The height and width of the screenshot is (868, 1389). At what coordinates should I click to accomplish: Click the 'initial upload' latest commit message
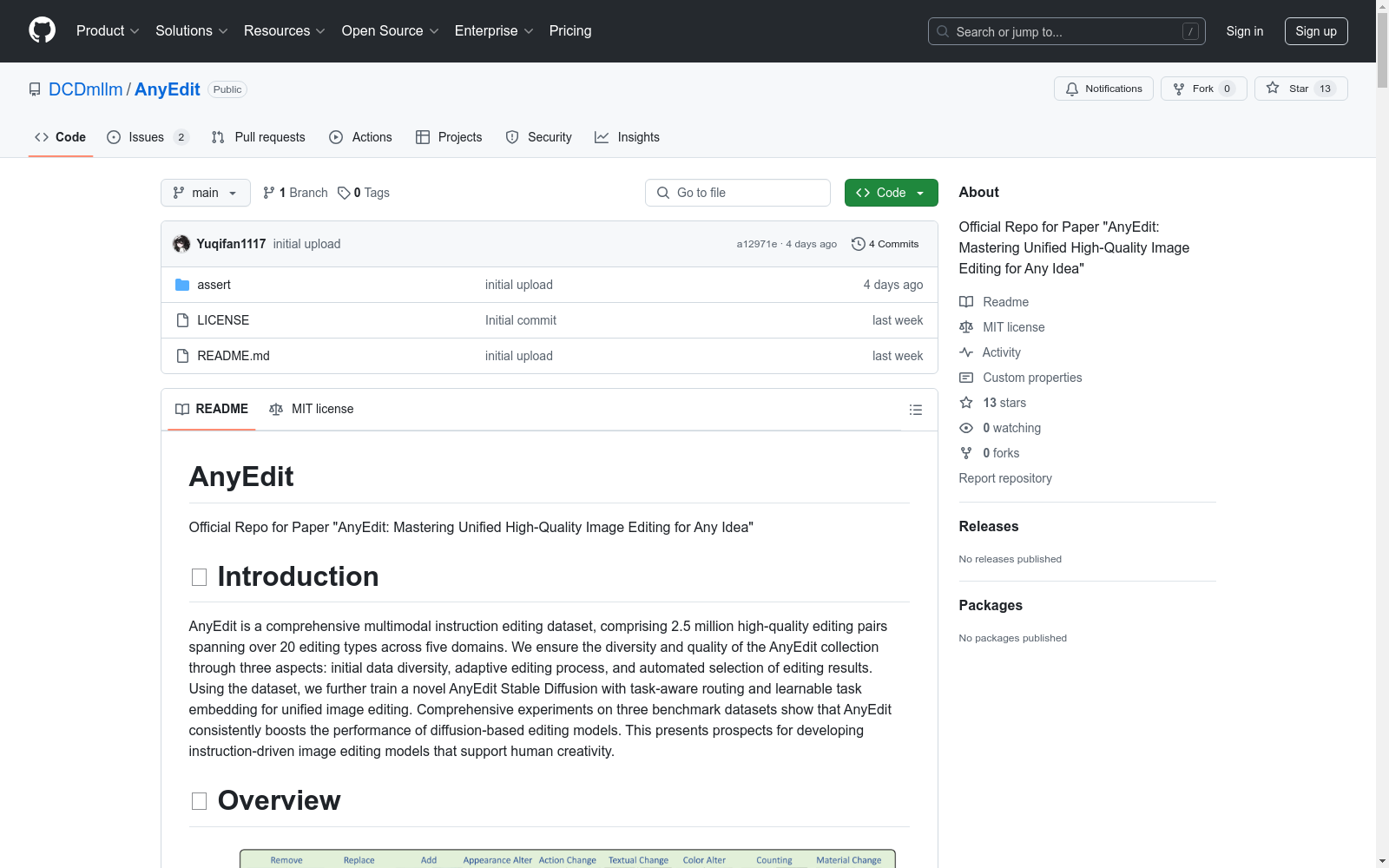[306, 244]
